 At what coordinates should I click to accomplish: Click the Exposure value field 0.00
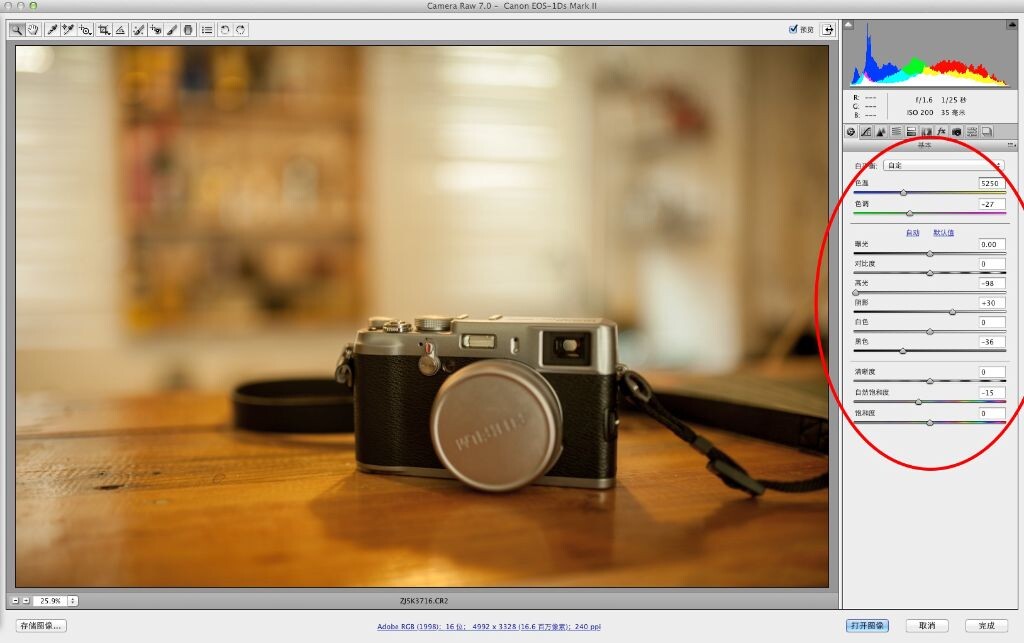991,244
